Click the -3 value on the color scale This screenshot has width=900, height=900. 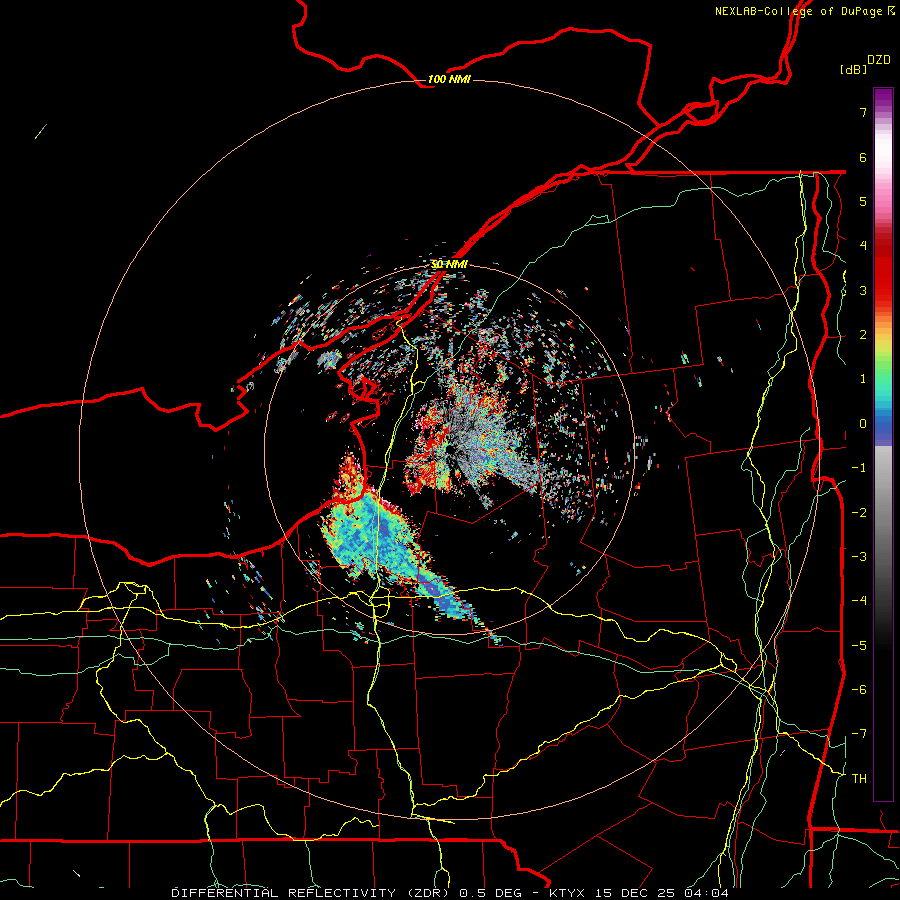859,557
